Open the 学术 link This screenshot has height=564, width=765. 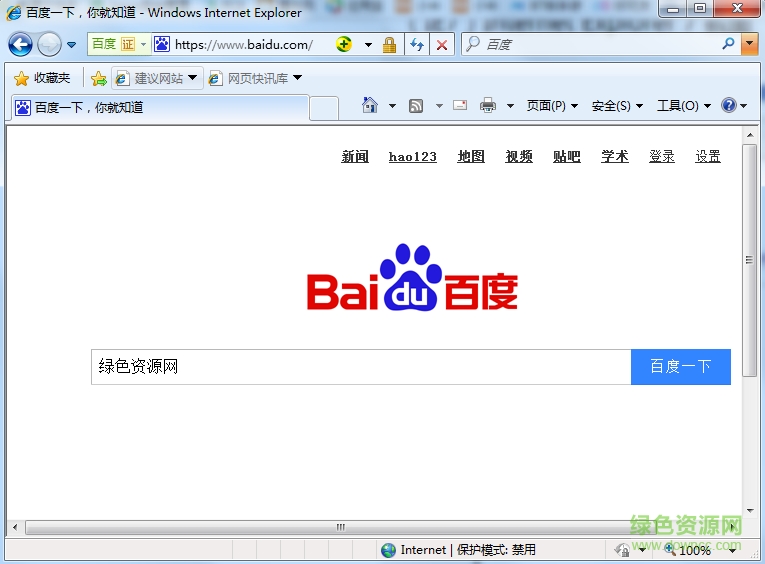point(615,157)
